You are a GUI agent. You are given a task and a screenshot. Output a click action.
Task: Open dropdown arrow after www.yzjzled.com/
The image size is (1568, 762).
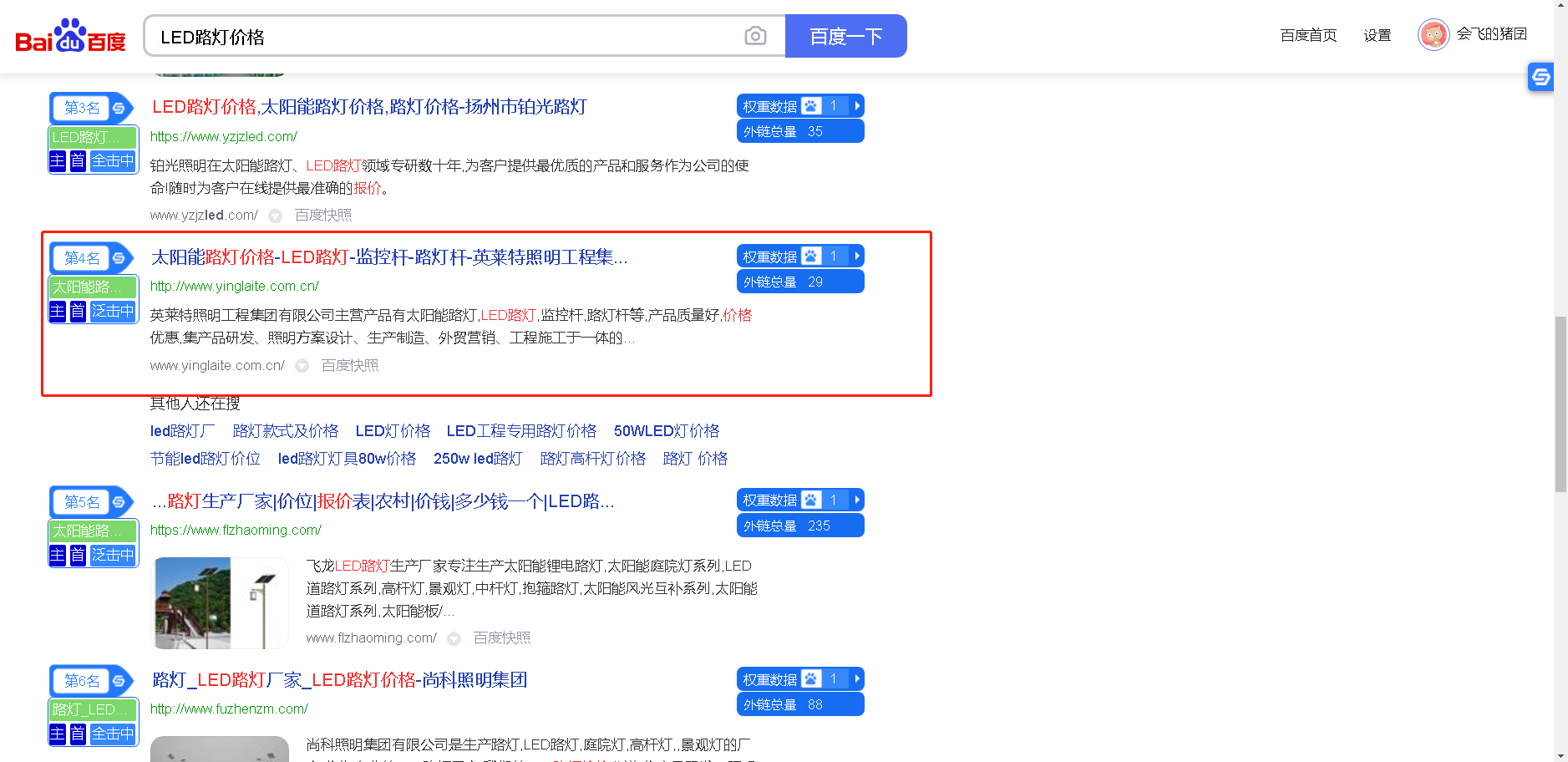point(276,216)
